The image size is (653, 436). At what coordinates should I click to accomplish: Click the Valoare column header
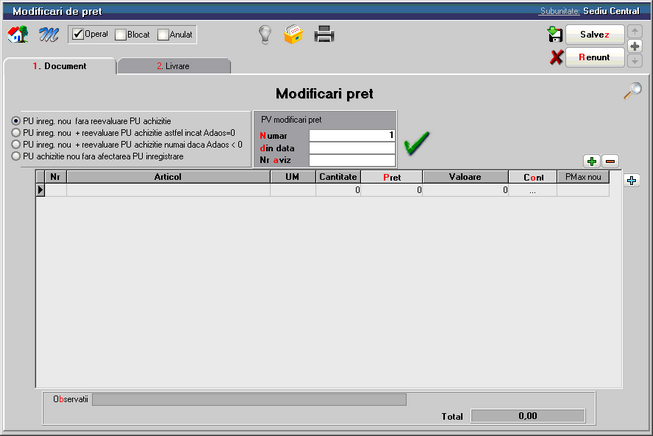pyautogui.click(x=465, y=177)
